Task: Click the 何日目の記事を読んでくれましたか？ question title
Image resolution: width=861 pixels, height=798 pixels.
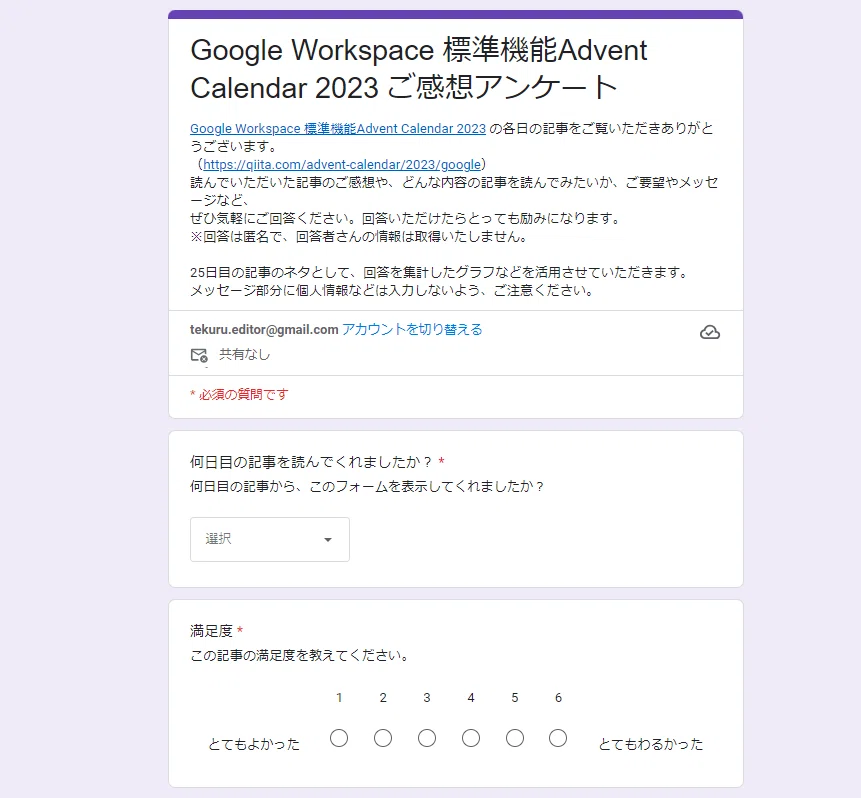Action: tap(311, 462)
